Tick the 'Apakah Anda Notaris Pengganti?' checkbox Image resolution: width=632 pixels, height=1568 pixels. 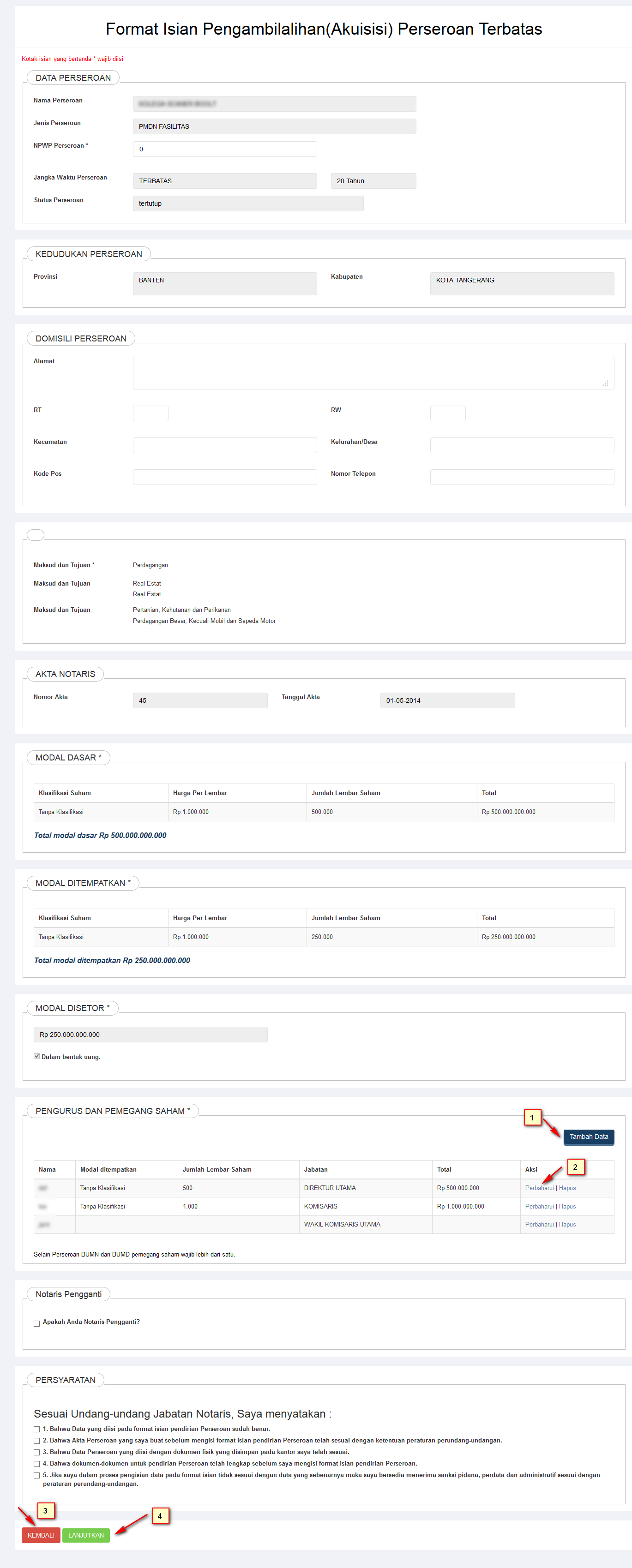[37, 1323]
